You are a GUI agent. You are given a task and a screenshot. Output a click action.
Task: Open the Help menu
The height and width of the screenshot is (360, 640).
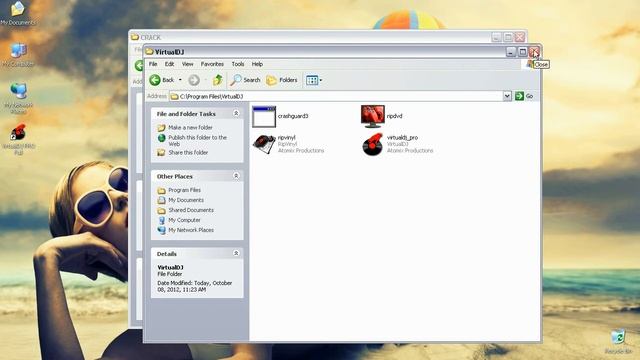[x=257, y=64]
